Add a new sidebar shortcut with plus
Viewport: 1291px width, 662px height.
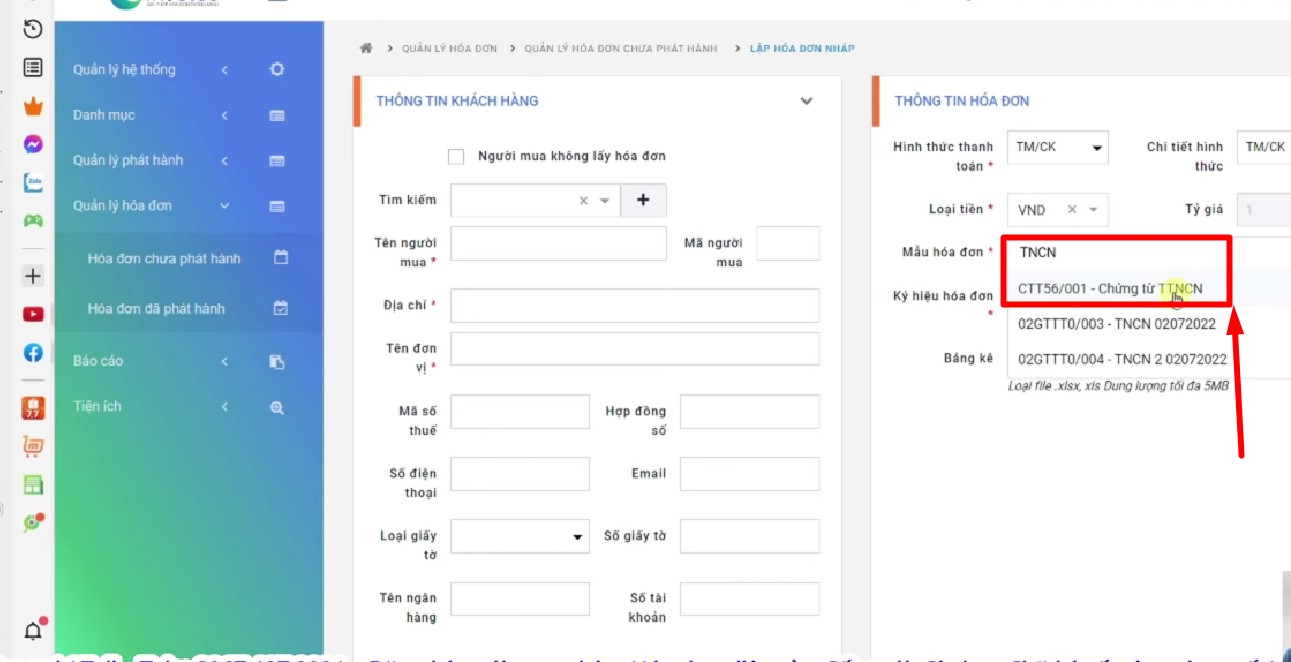click(33, 276)
